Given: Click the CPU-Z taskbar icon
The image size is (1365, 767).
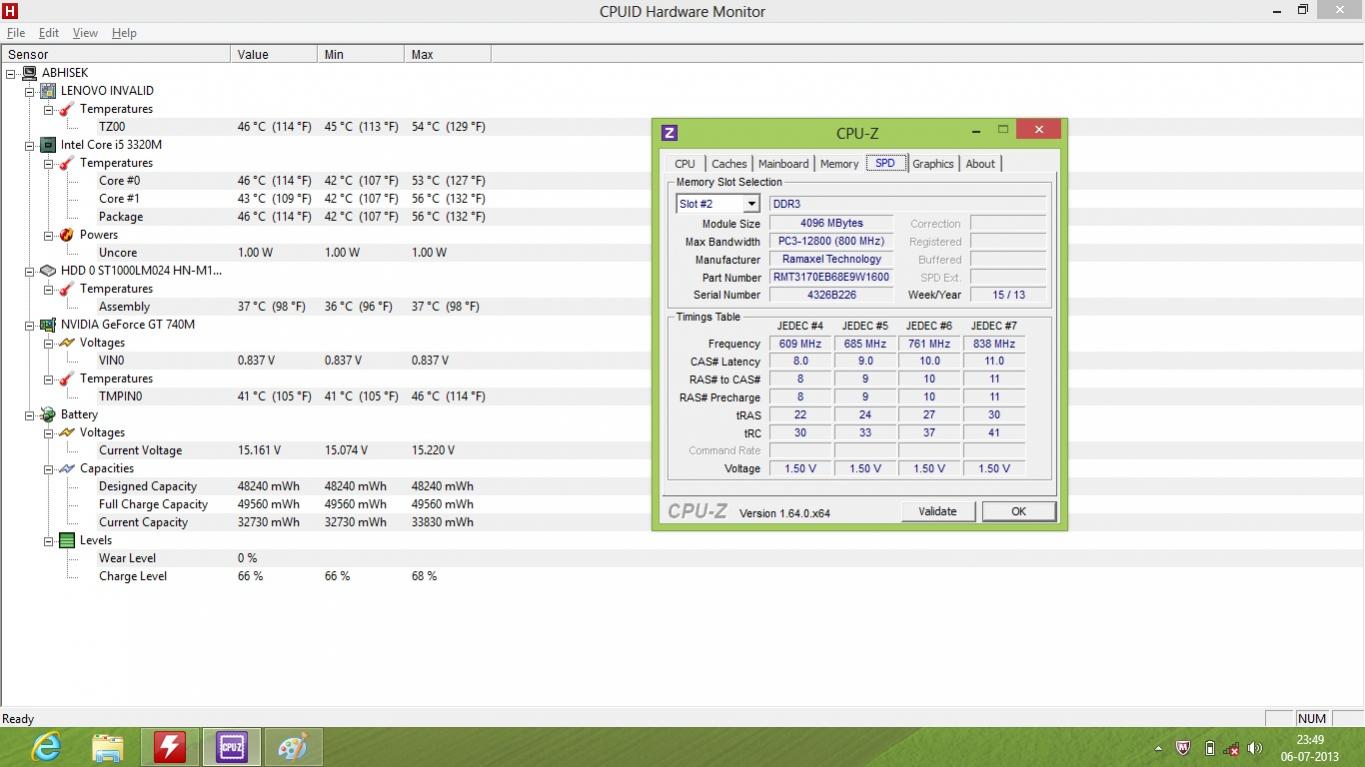Looking at the screenshot, I should [x=232, y=747].
